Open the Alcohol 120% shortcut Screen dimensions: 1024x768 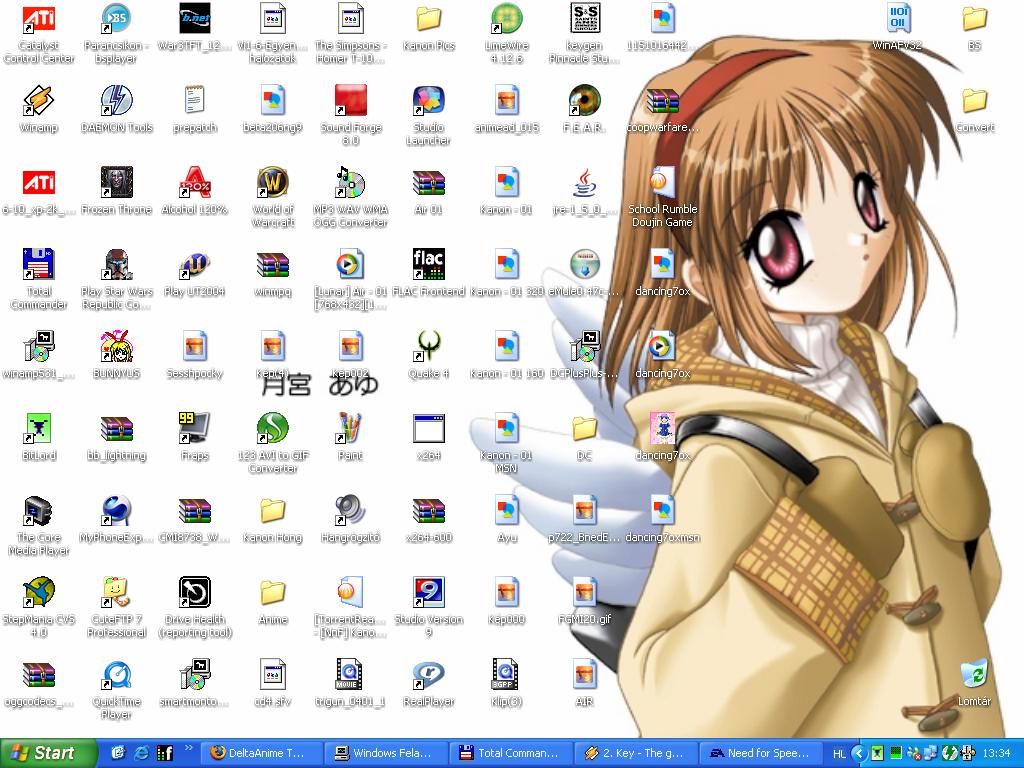point(195,183)
